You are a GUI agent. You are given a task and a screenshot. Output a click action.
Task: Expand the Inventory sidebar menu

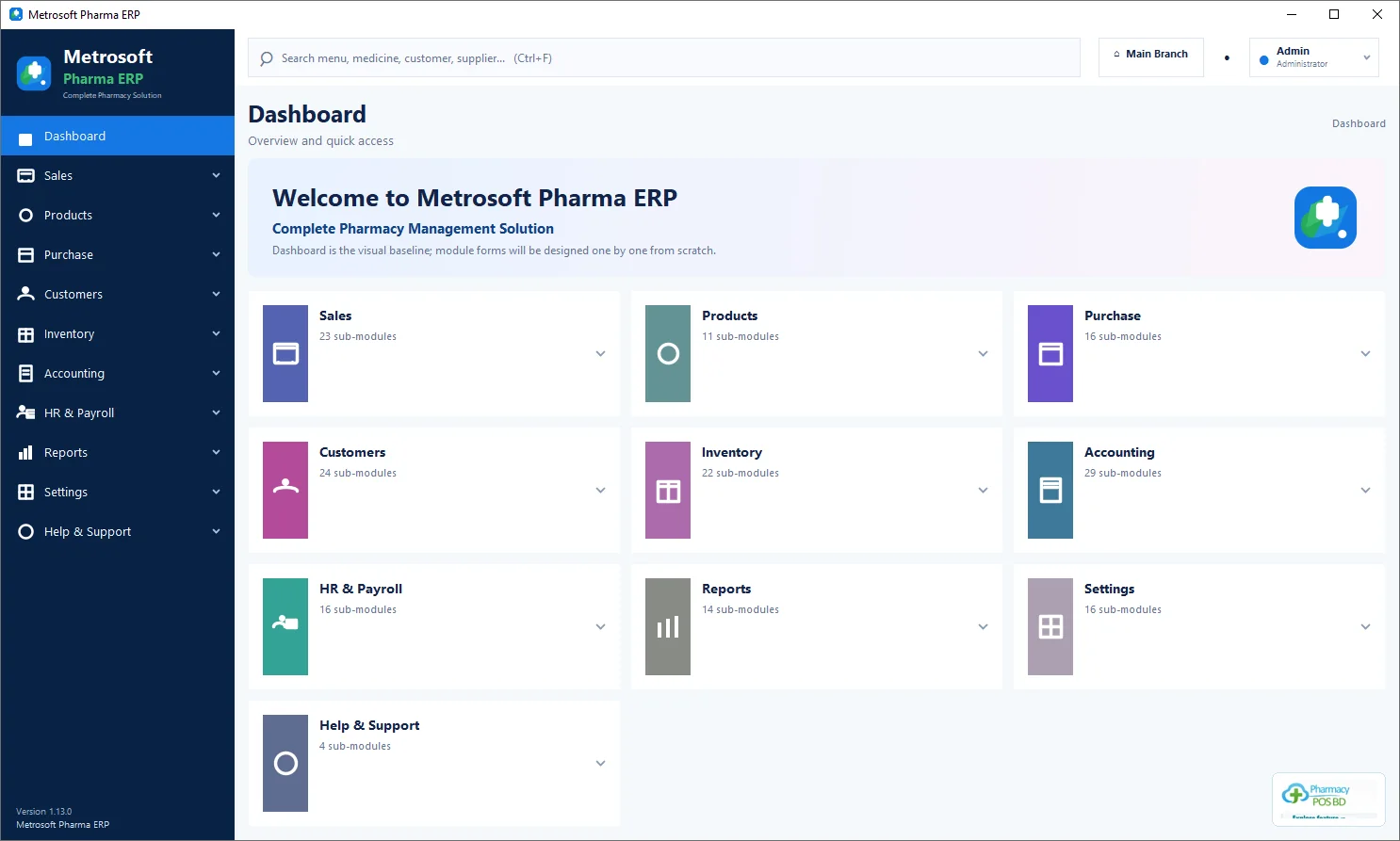point(118,333)
